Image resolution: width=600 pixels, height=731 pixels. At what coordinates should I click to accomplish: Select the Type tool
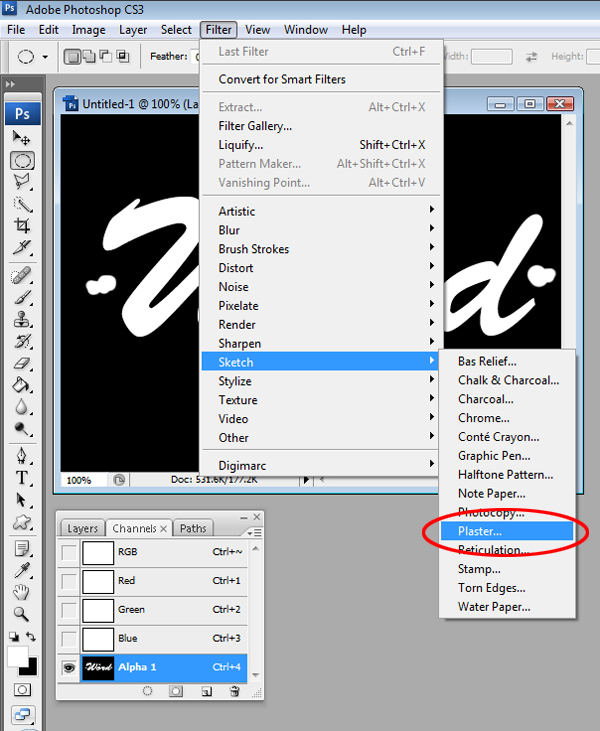pyautogui.click(x=21, y=478)
